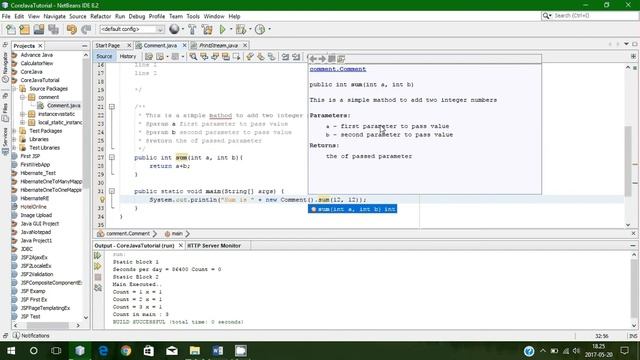Open the HTTP Server Monitor tab

[x=214, y=246]
